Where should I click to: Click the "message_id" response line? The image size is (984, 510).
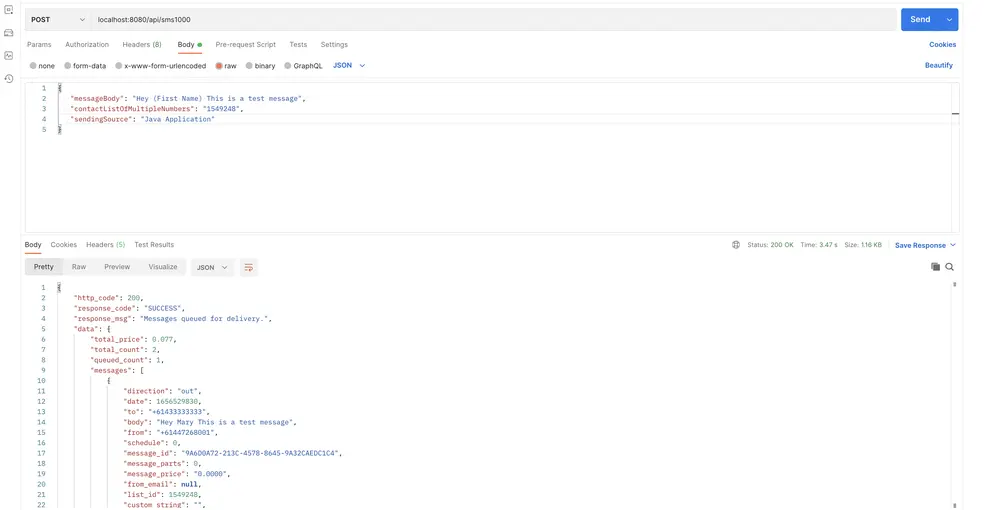233,453
